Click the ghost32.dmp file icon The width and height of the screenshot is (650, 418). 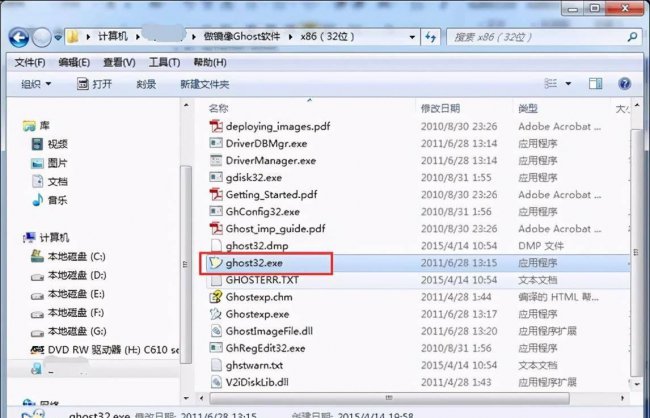216,245
